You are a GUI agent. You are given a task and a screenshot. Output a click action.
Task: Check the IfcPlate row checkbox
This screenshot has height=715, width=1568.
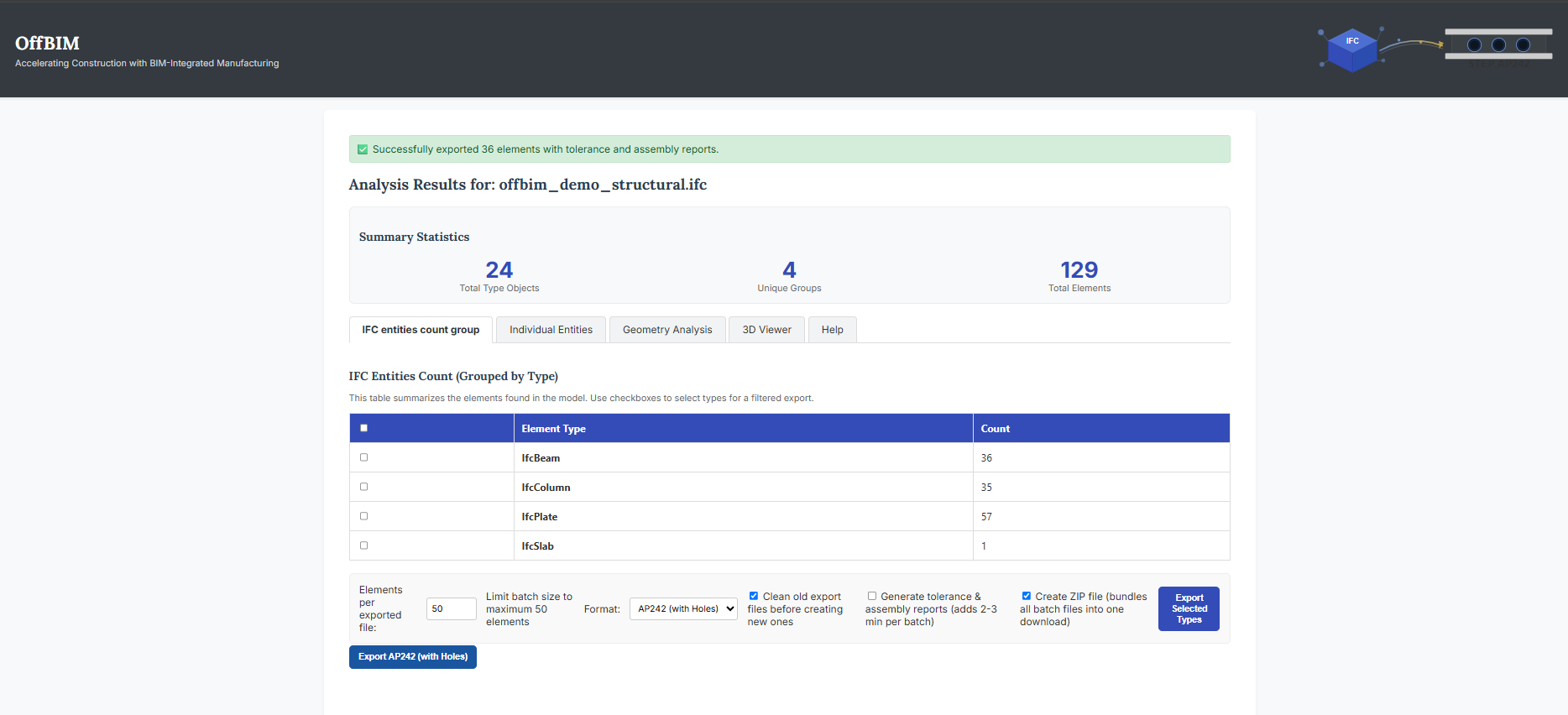[x=364, y=516]
